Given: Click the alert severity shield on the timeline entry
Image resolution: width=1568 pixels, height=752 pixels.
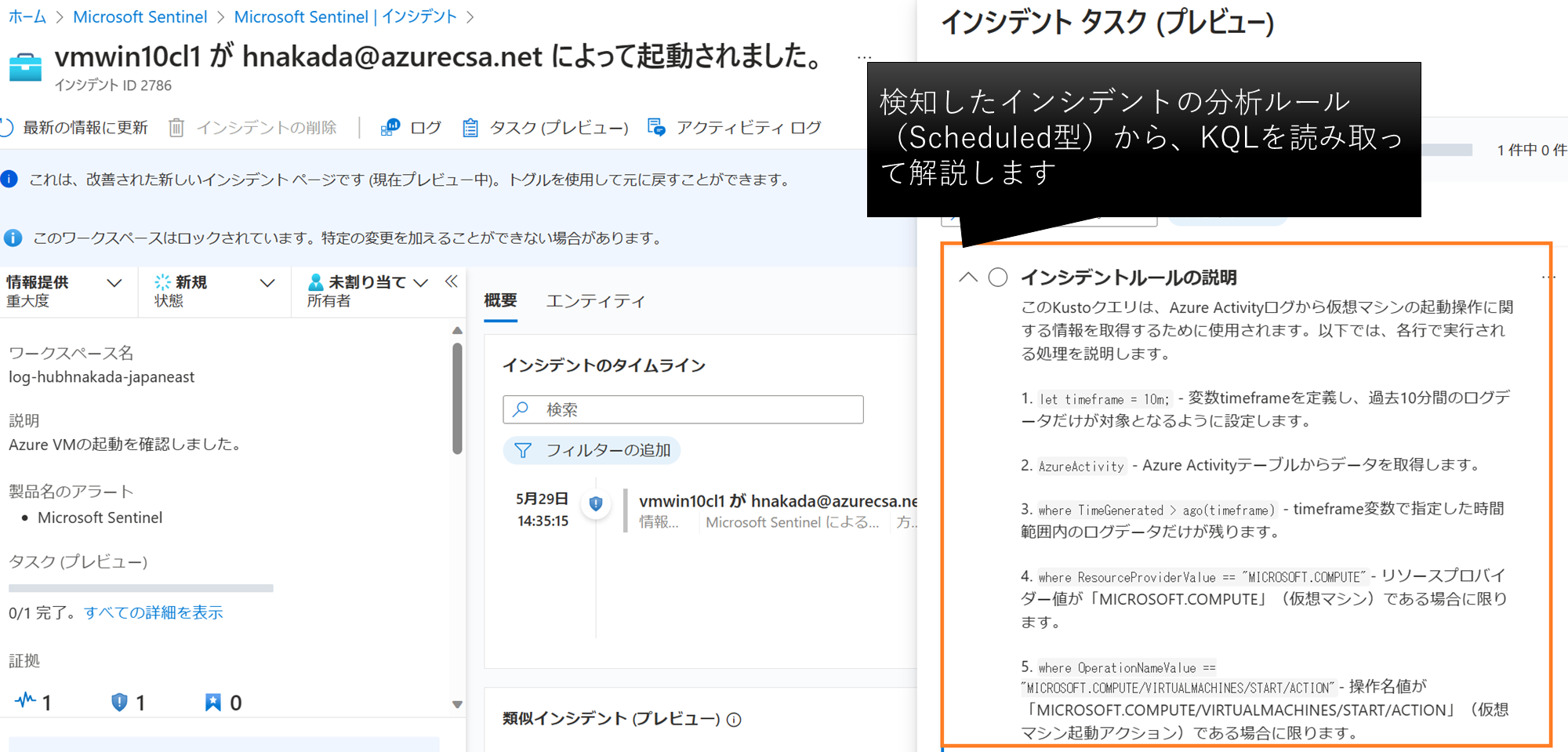Looking at the screenshot, I should (x=596, y=504).
